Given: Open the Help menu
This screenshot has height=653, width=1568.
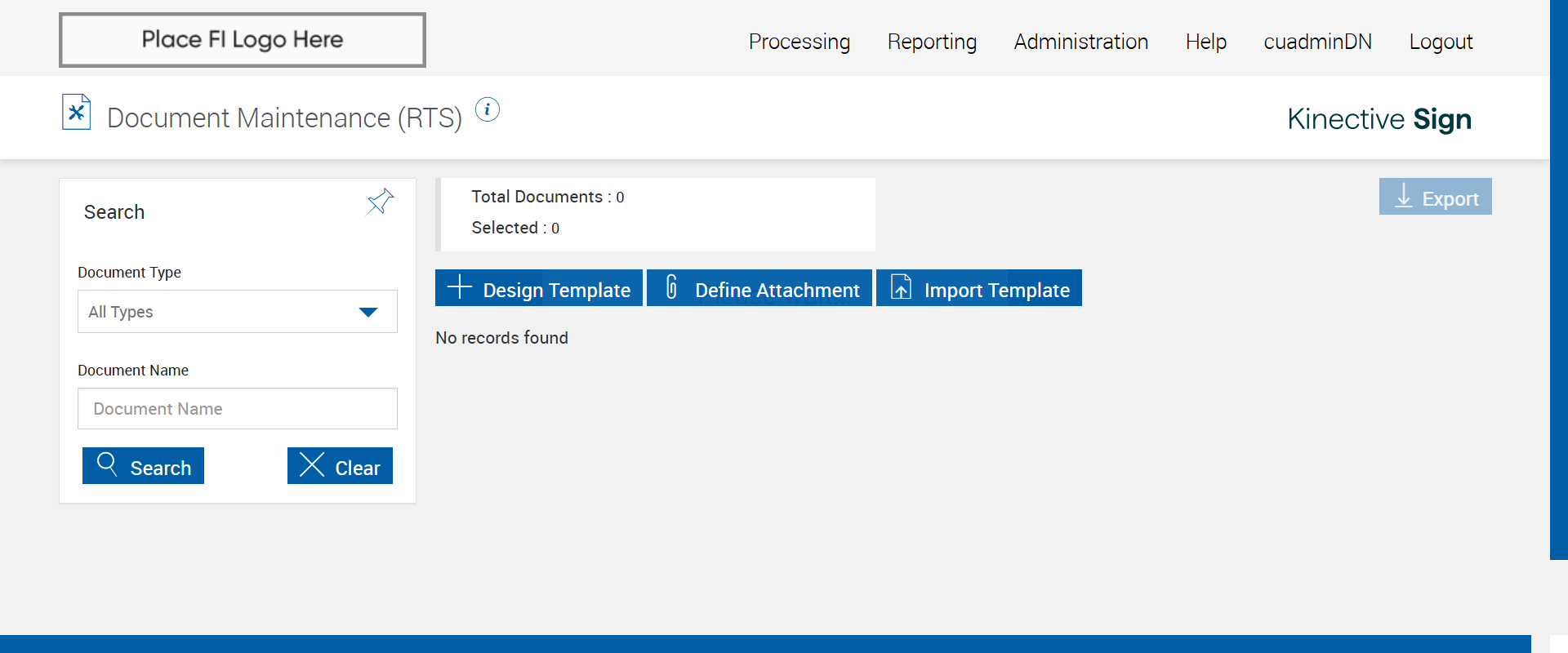Looking at the screenshot, I should (x=1205, y=42).
